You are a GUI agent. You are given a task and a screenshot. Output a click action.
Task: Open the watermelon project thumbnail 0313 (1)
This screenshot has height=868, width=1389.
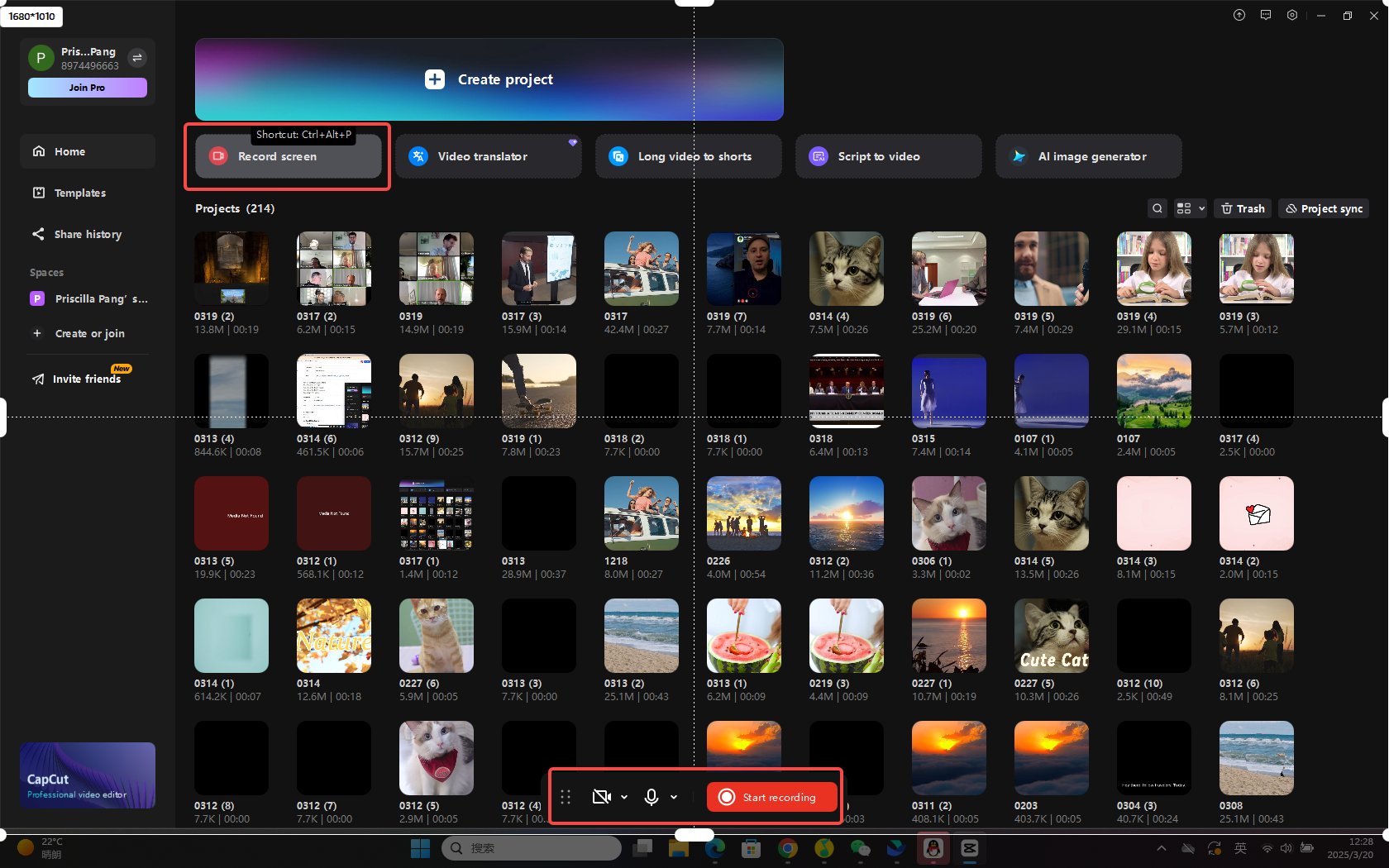tap(744, 636)
